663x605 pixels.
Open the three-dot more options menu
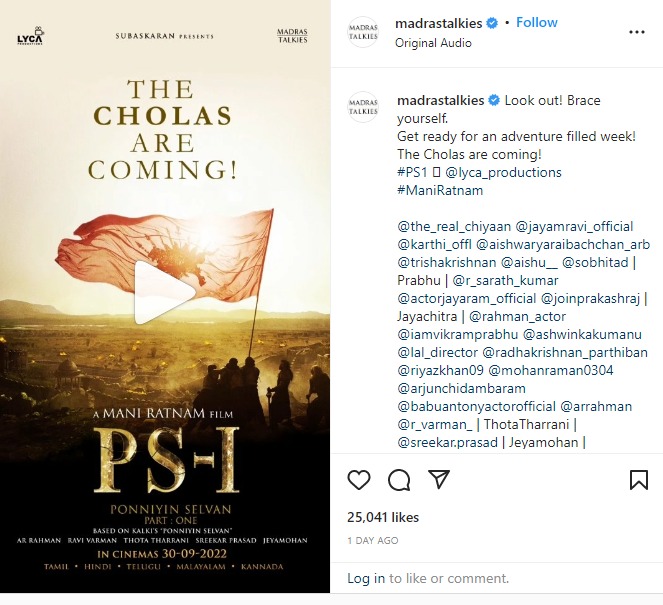click(x=636, y=32)
